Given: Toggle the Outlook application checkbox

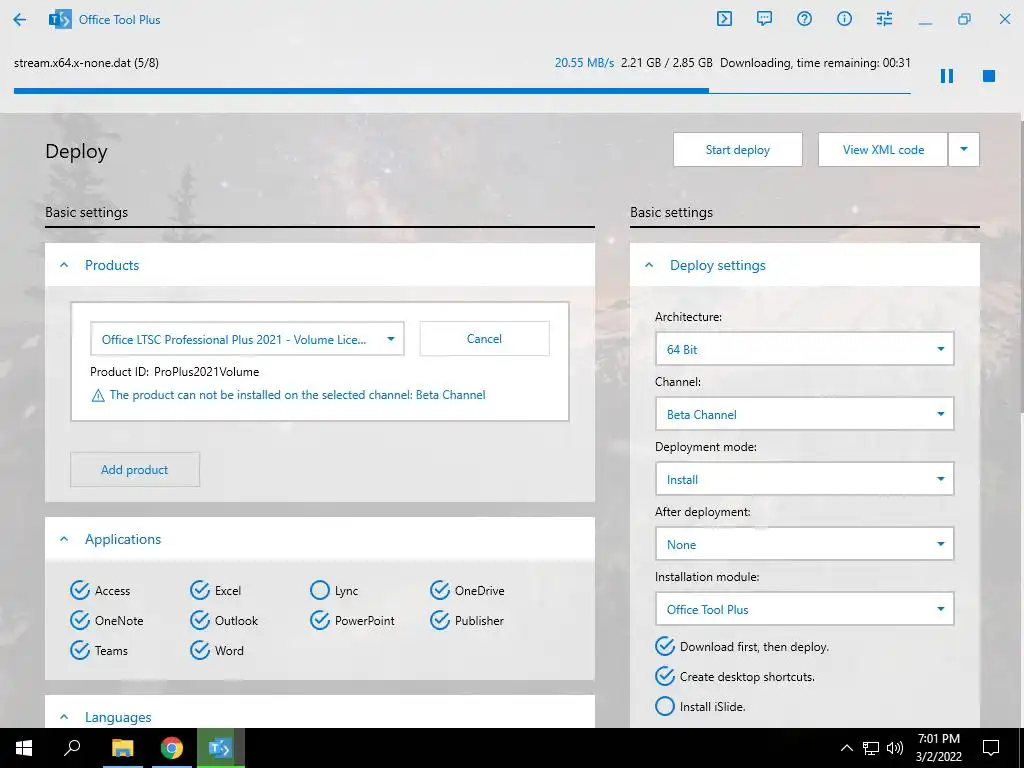Looking at the screenshot, I should click(x=200, y=620).
